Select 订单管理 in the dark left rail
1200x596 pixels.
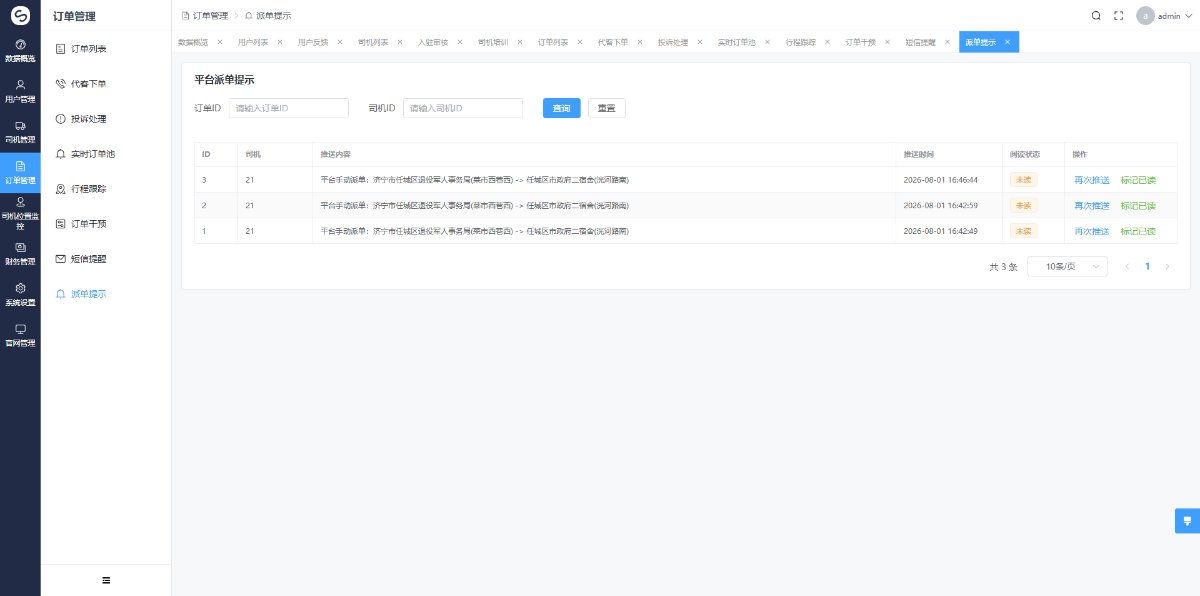pyautogui.click(x=20, y=173)
